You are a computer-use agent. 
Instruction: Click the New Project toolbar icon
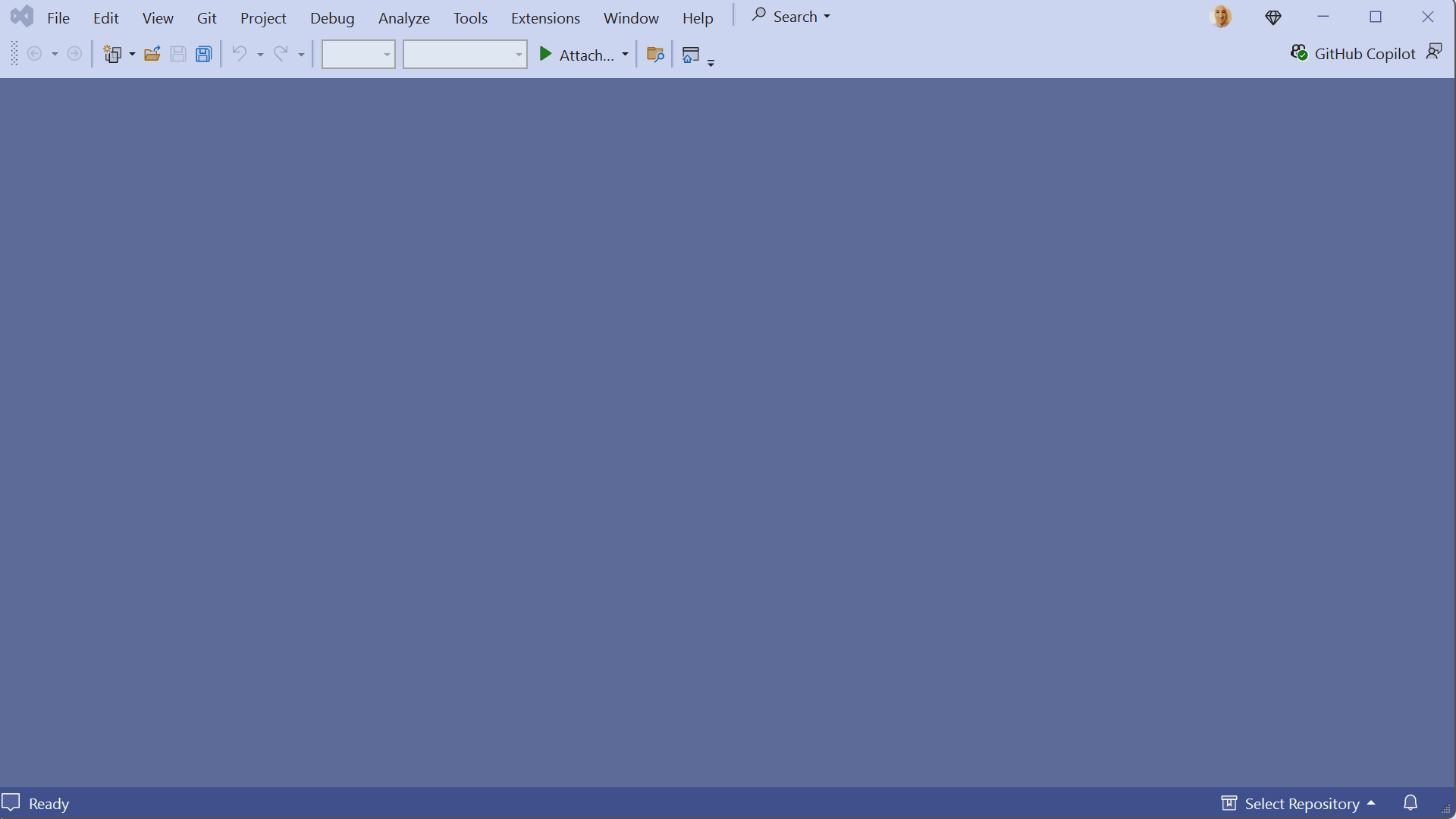click(x=112, y=54)
